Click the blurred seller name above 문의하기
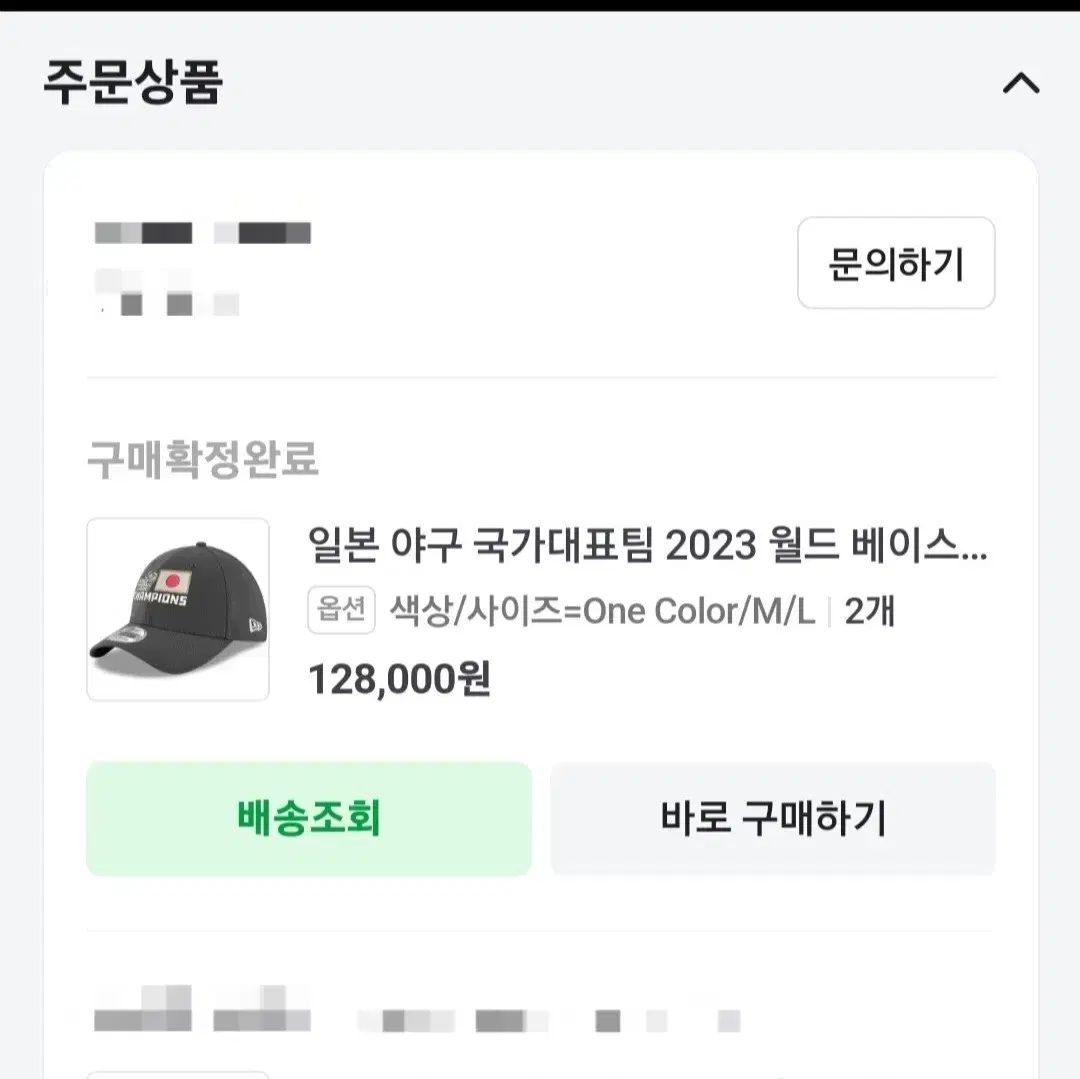 (200, 233)
